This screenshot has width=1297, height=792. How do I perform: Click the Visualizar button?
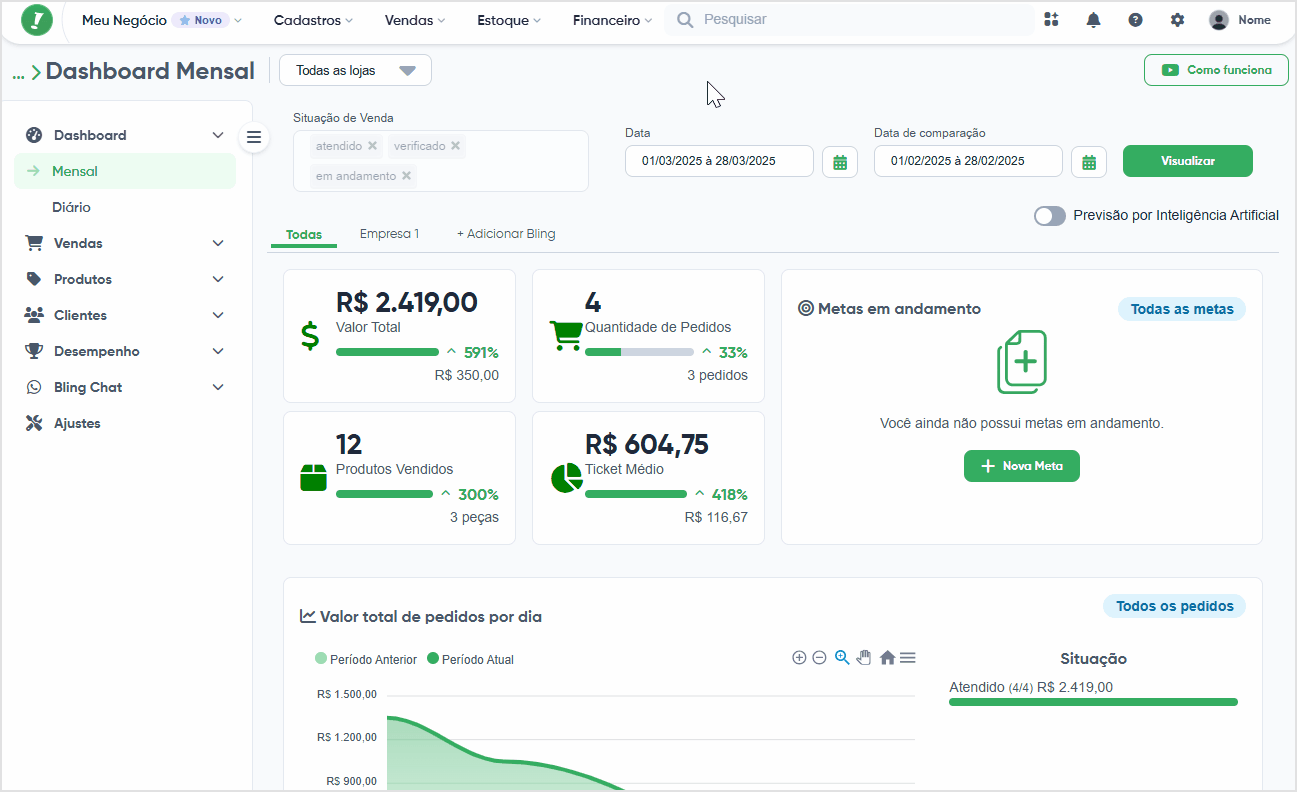point(1188,161)
